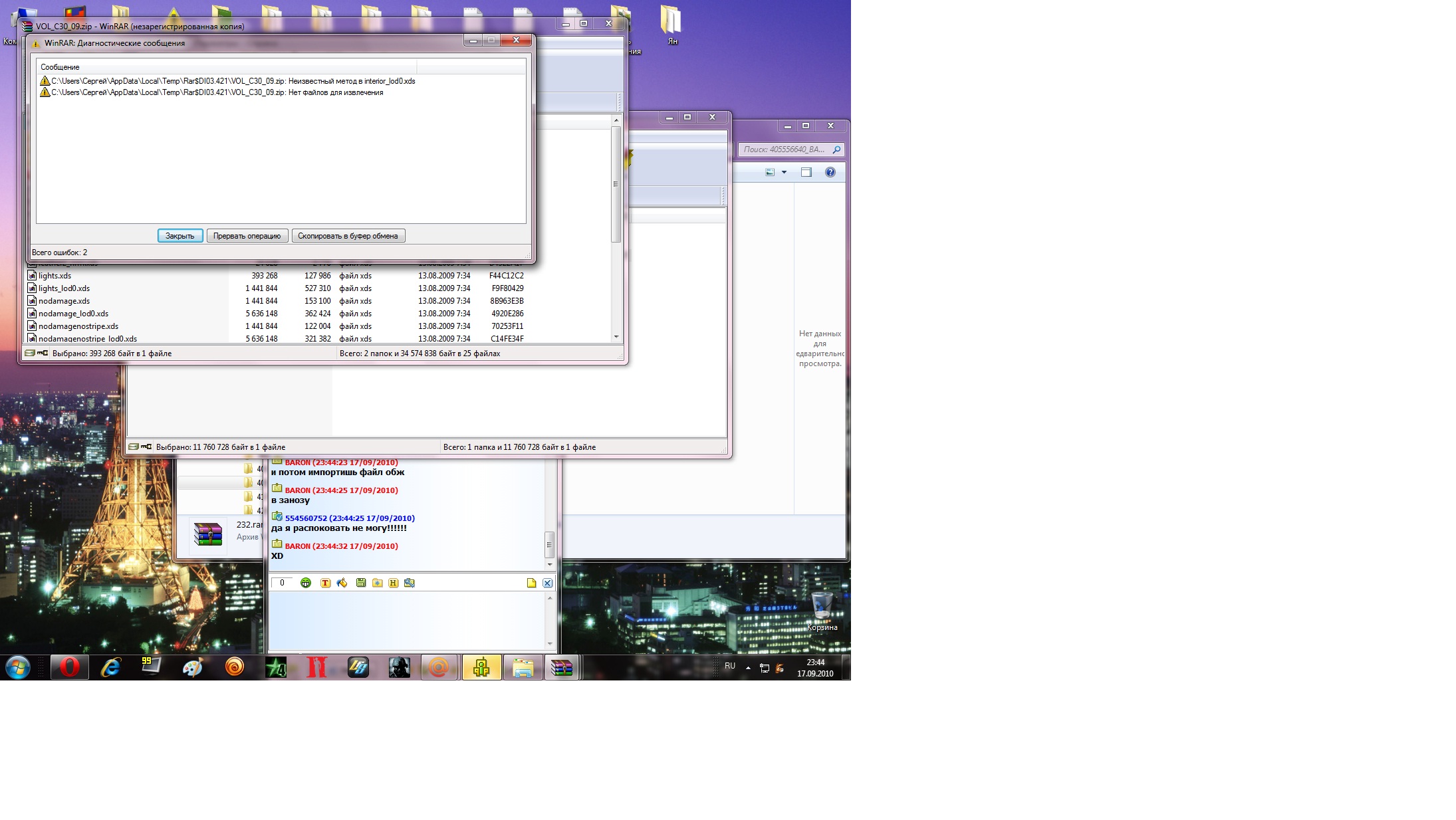Switch to the Windows Explorer taskbar button
The height and width of the screenshot is (820, 1456).
click(x=523, y=667)
